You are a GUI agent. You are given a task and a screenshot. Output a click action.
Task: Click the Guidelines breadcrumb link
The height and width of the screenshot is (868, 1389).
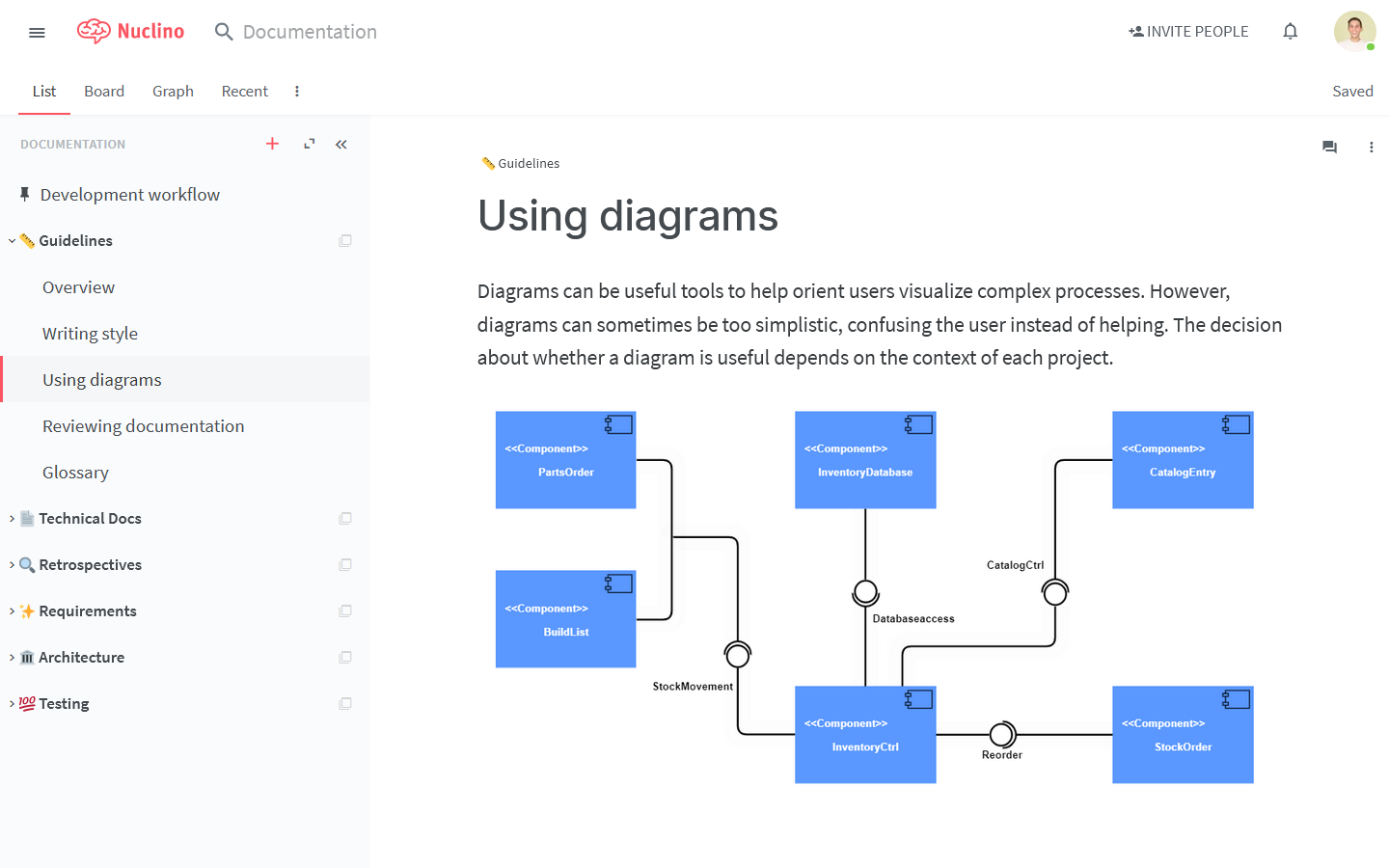(528, 163)
